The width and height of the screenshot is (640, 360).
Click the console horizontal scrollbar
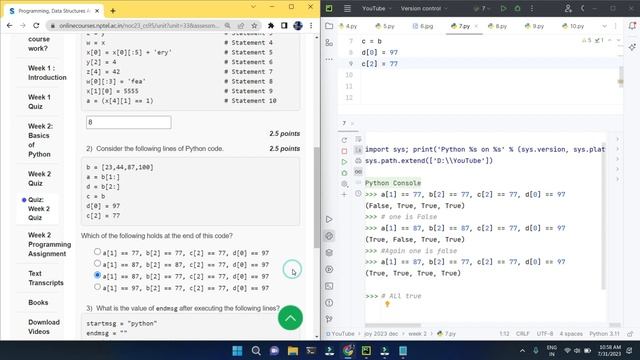point(393,325)
